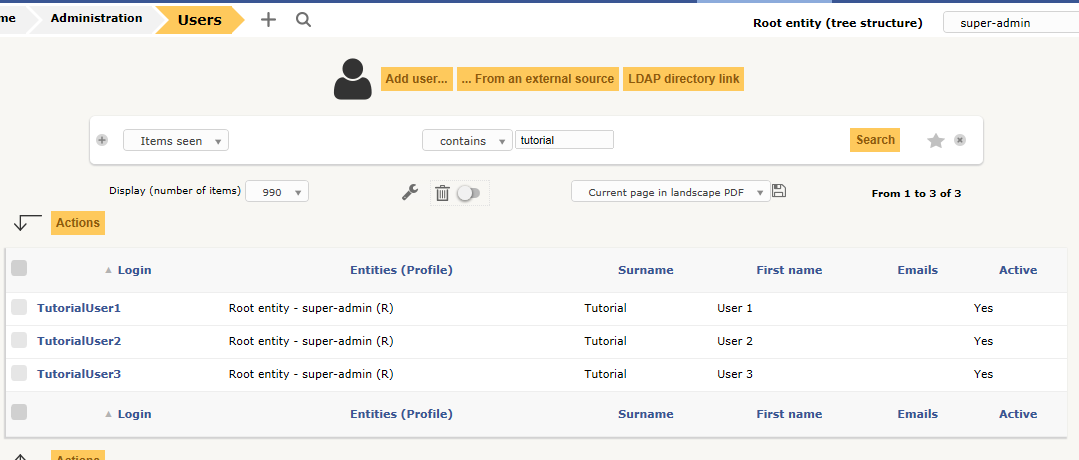Select the Users breadcrumb tab
The width and height of the screenshot is (1079, 460).
[x=199, y=19]
